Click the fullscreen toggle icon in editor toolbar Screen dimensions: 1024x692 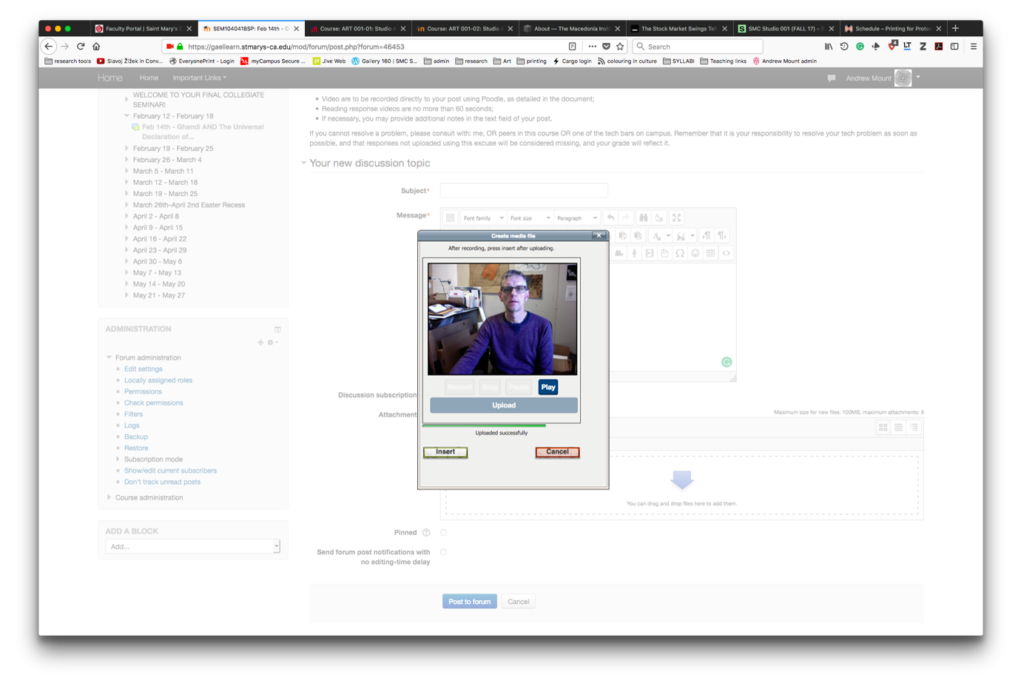tap(677, 218)
